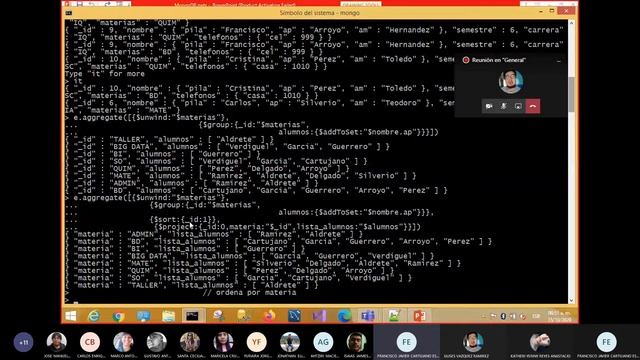
Task: Launch Microsoft Edge from the taskbar
Action: click(344, 316)
